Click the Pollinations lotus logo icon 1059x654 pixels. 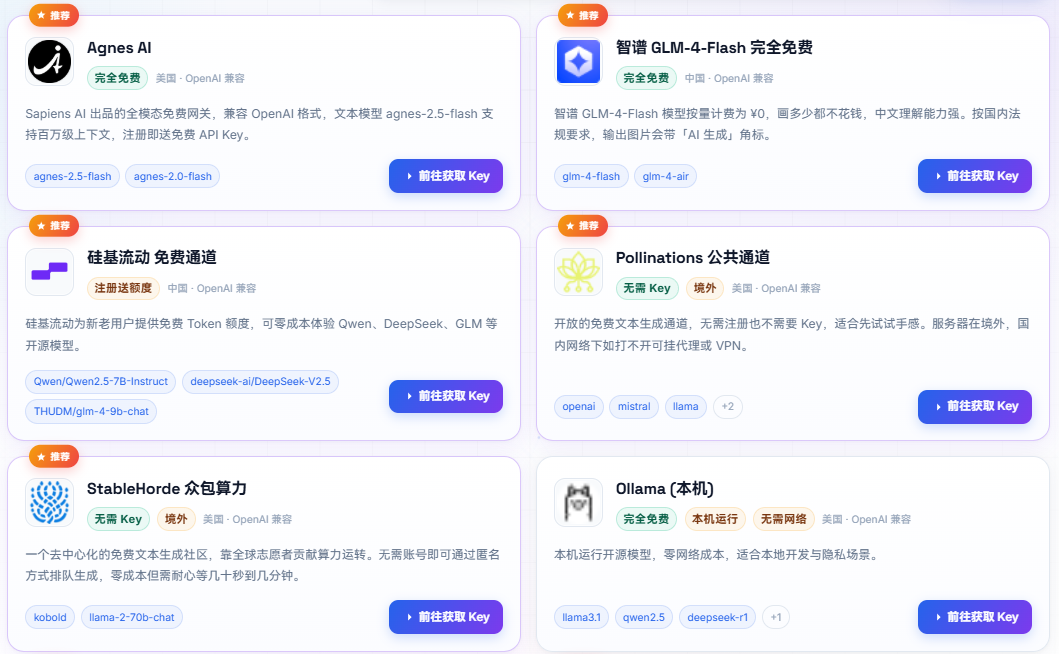tap(578, 272)
